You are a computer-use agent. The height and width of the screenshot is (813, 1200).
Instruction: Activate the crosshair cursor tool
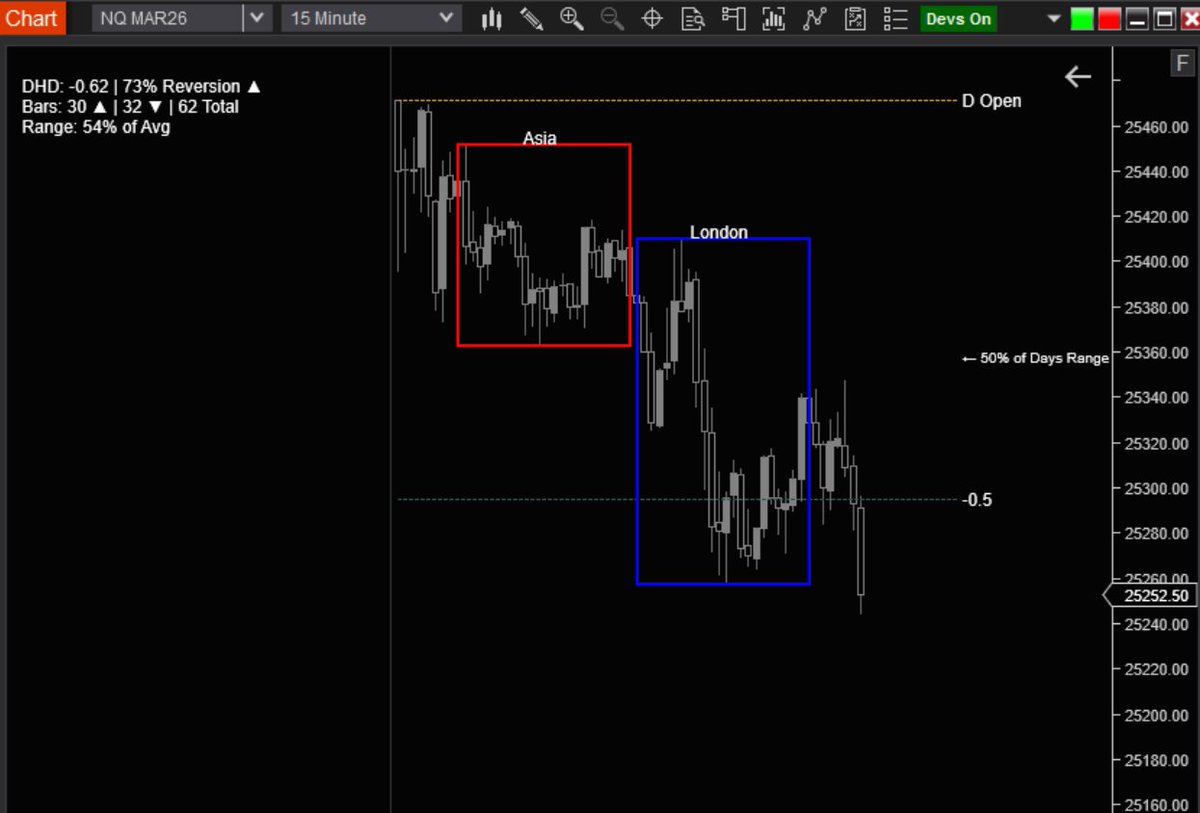(652, 18)
